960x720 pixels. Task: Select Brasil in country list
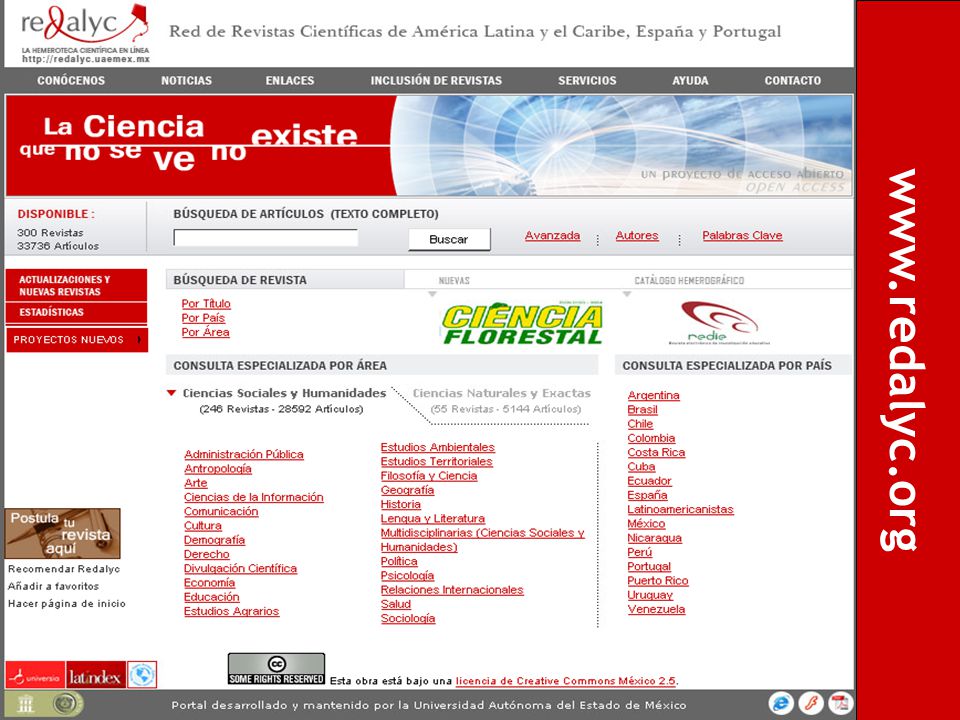[642, 410]
